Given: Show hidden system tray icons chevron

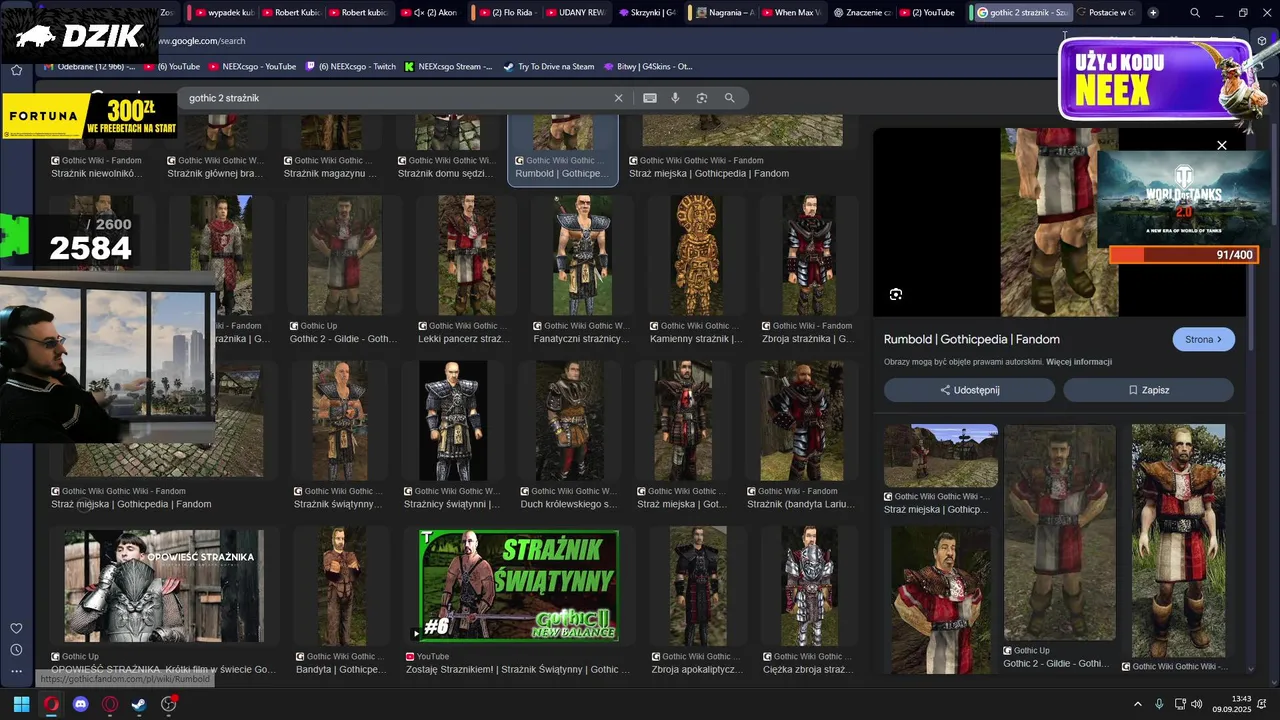Looking at the screenshot, I should [x=1137, y=704].
